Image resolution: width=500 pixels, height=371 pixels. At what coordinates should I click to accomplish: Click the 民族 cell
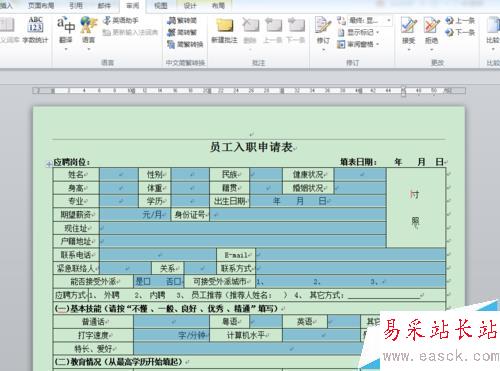[230, 174]
